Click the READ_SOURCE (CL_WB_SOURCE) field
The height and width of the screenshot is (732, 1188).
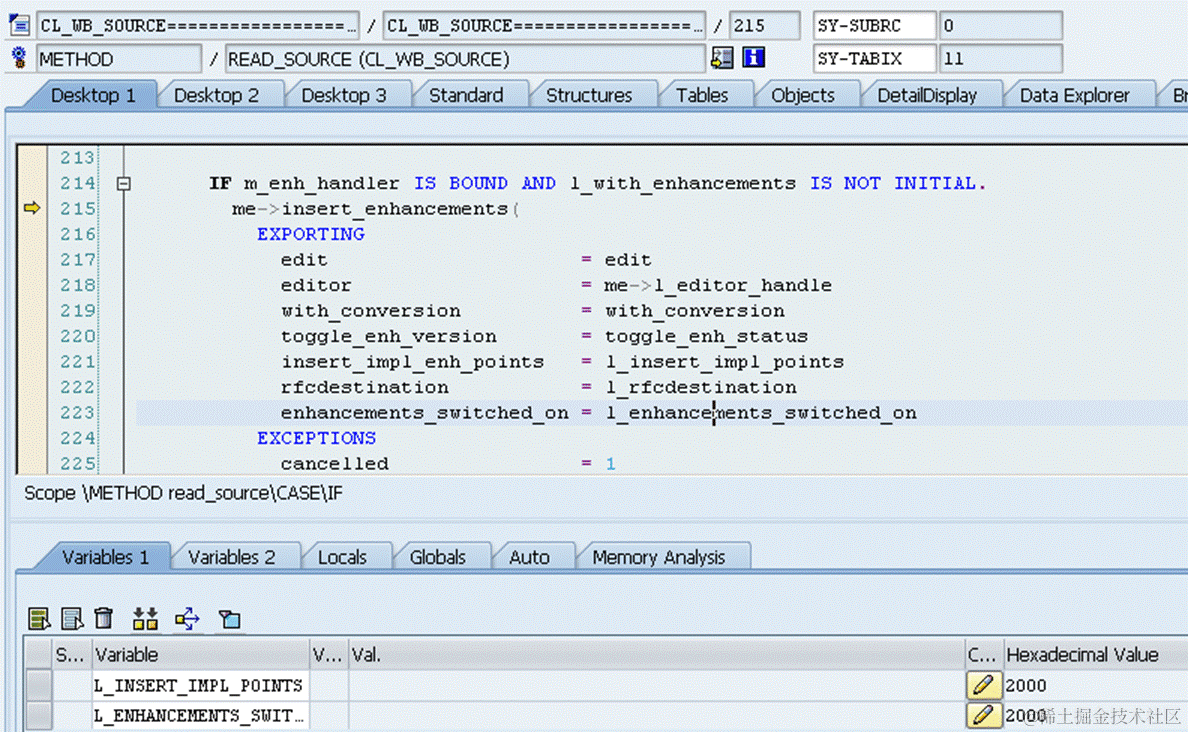(x=465, y=59)
